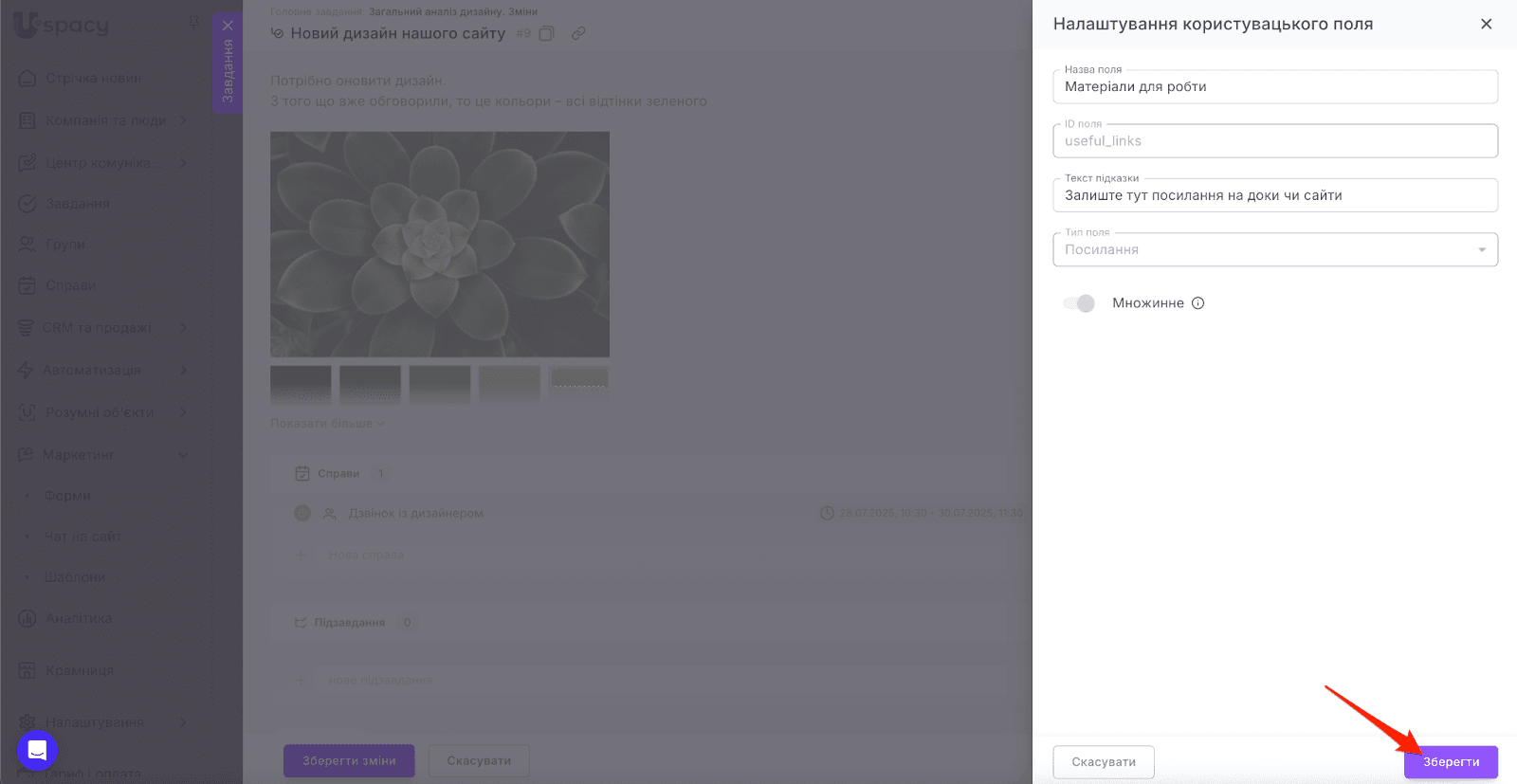Open the last small thumbnail under the image
Image resolution: width=1517 pixels, height=784 pixels.
click(579, 384)
